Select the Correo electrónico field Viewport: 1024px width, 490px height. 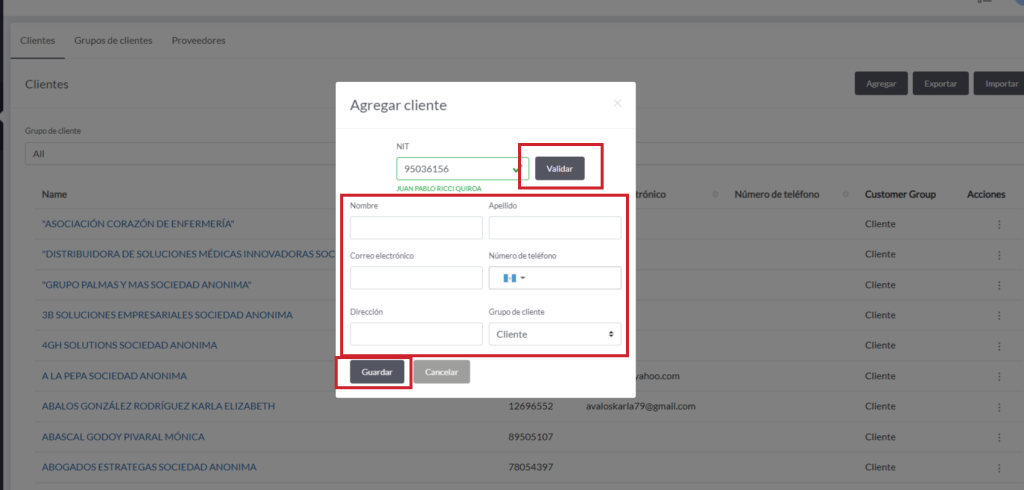coord(416,278)
